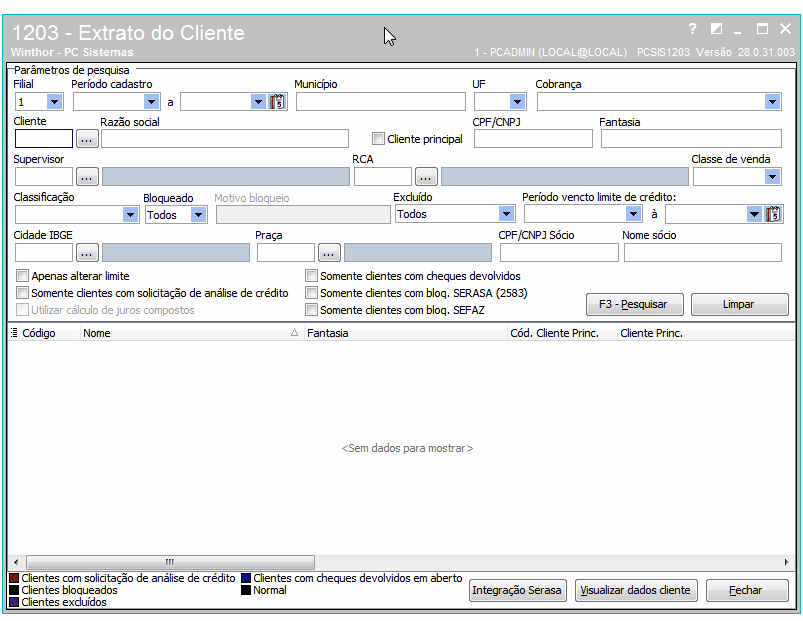Screen dimensions: 803x621
Task: Open RCA lookup ellipsis button
Action: pos(426,177)
